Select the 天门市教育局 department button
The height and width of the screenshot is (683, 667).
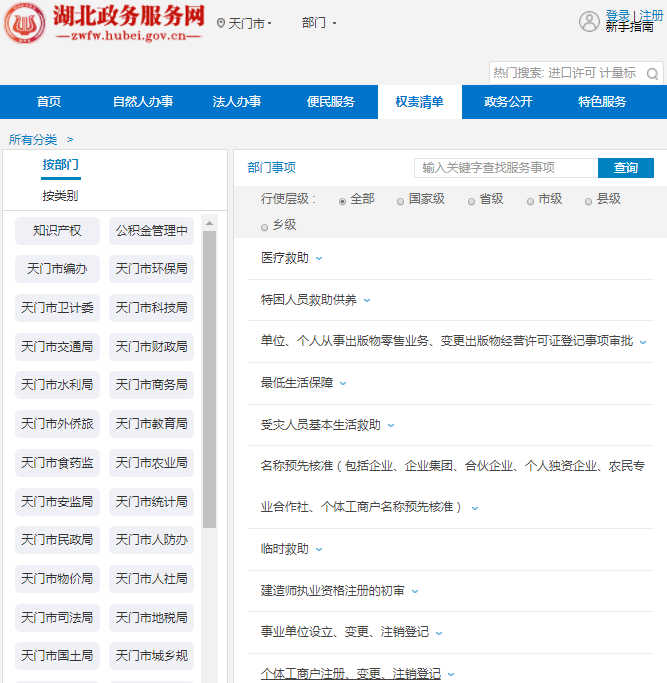(151, 424)
